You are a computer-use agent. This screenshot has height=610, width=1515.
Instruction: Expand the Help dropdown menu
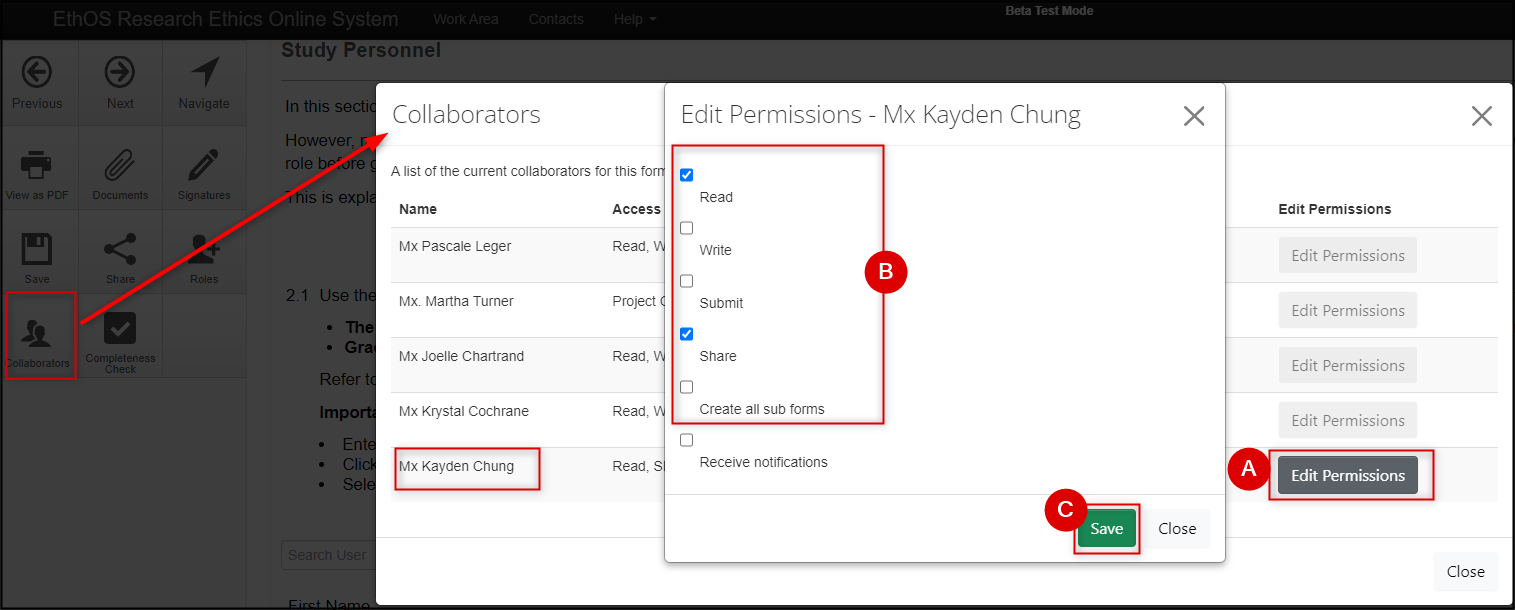pyautogui.click(x=635, y=19)
